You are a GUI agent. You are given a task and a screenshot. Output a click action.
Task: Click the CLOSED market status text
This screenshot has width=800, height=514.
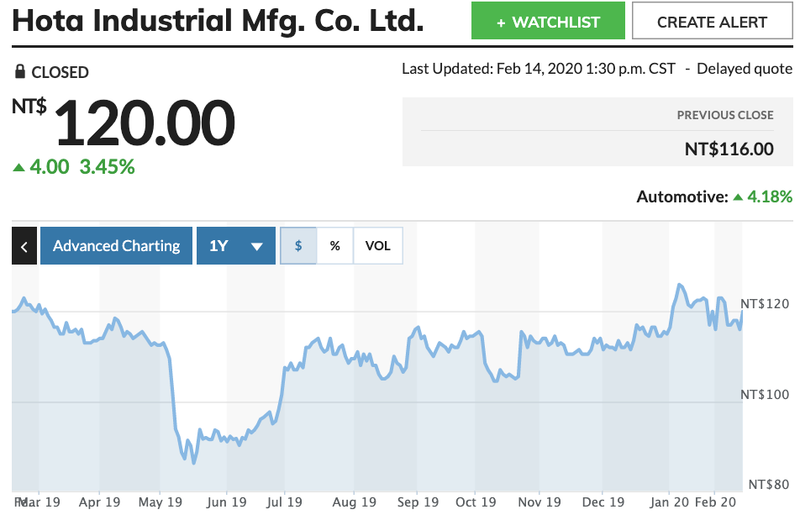pos(60,72)
